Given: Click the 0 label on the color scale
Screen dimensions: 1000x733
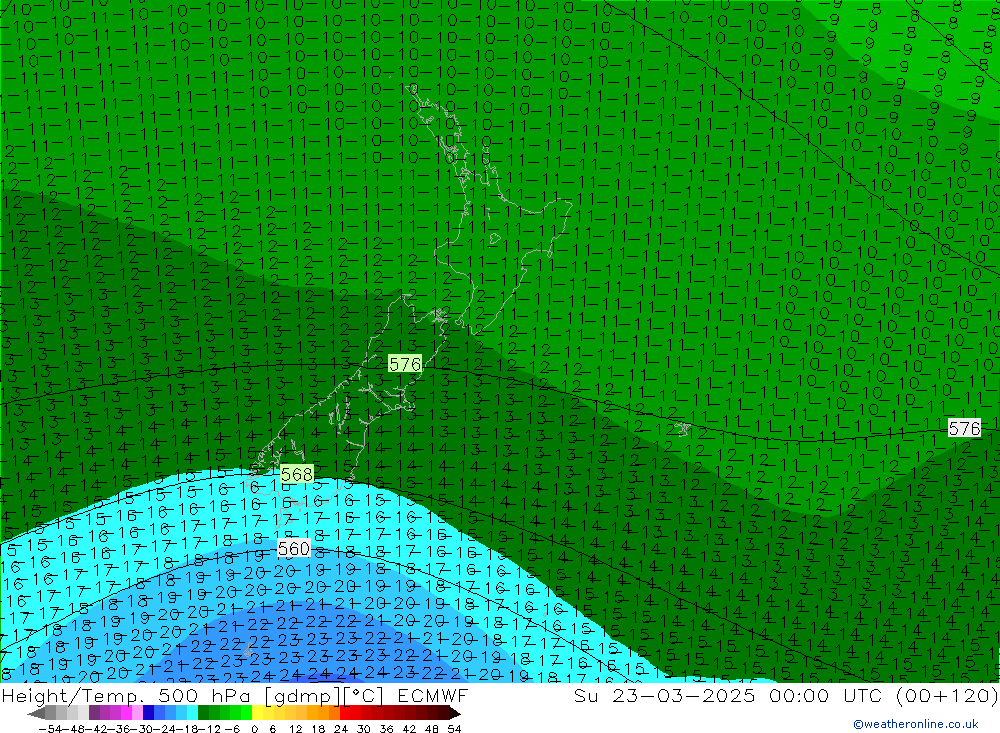Looking at the screenshot, I should pos(254,729).
